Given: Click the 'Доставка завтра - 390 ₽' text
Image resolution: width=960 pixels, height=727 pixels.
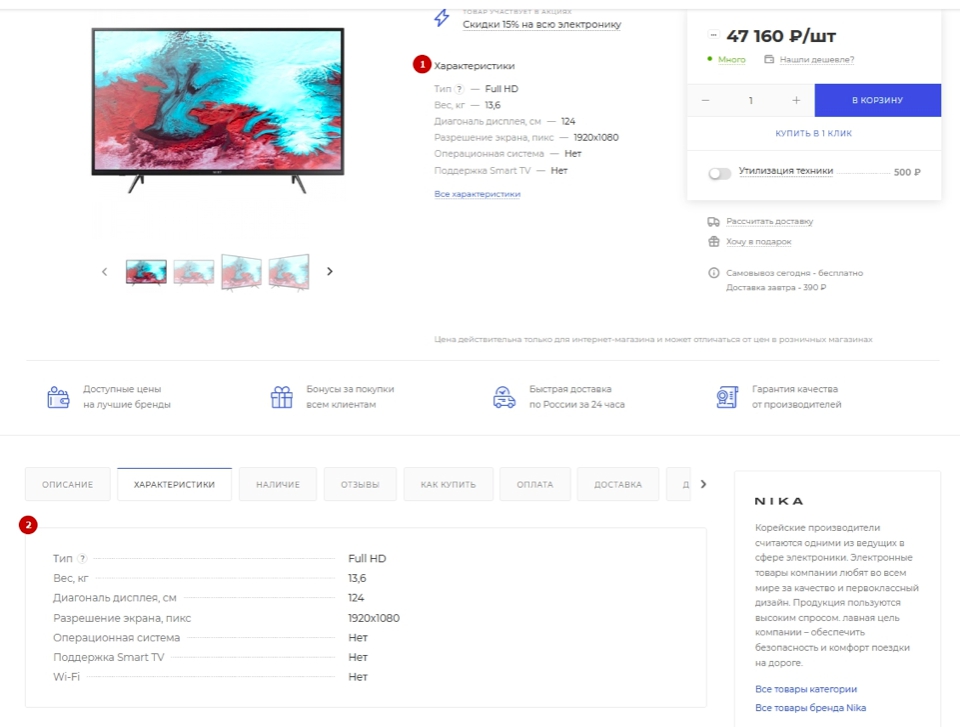Looking at the screenshot, I should [x=776, y=287].
